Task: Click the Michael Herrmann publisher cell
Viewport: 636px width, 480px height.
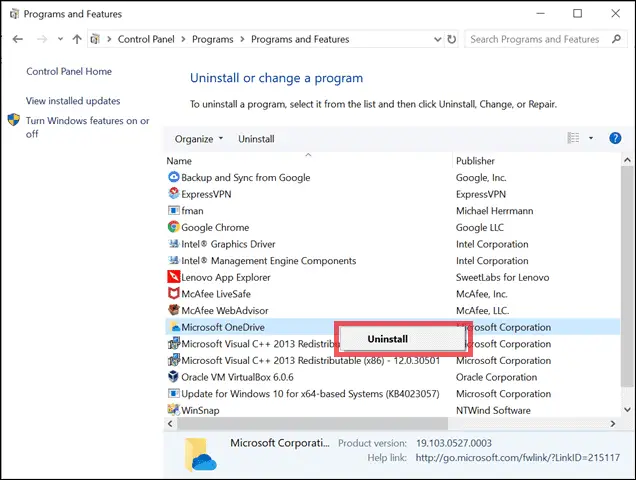Action: 494,211
